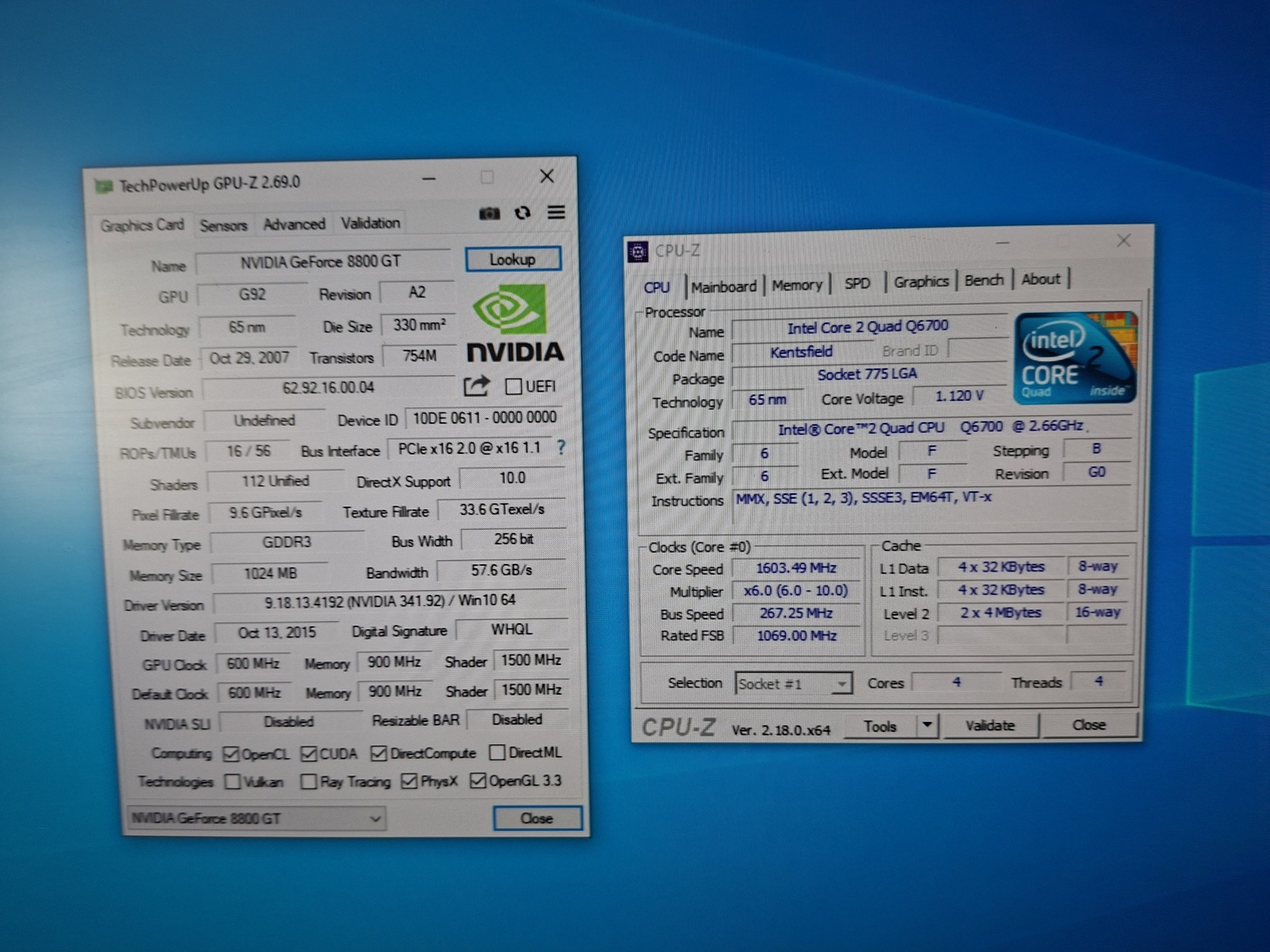1270x952 pixels.
Task: Toggle the Vulkan checkbox
Action: [x=233, y=782]
